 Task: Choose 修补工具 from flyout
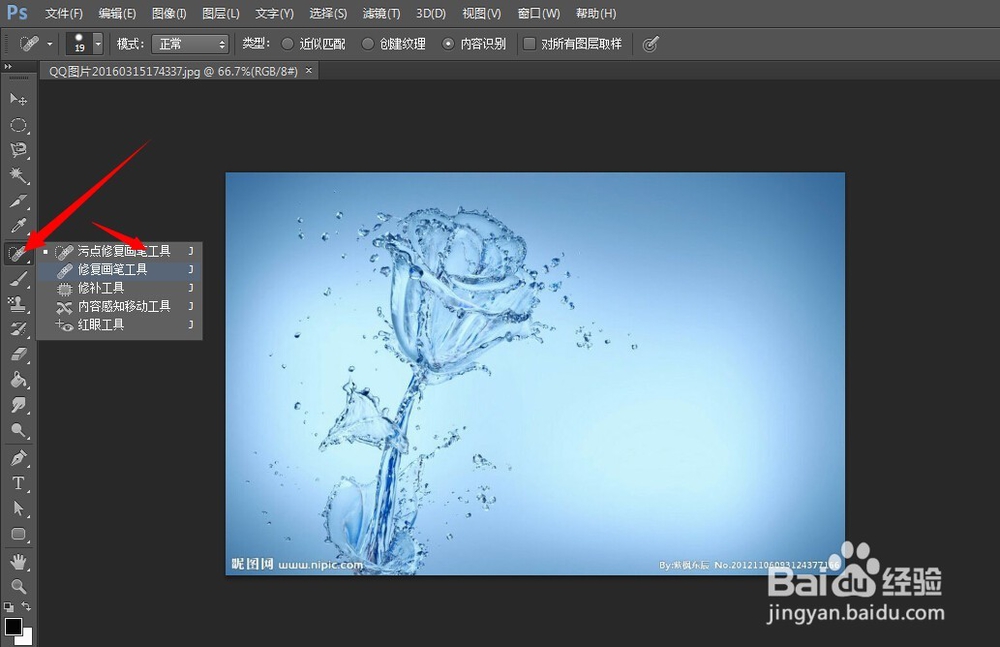pos(119,288)
